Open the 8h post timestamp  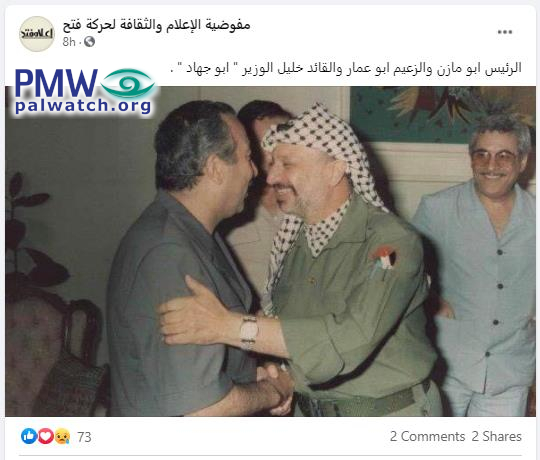(x=69, y=42)
